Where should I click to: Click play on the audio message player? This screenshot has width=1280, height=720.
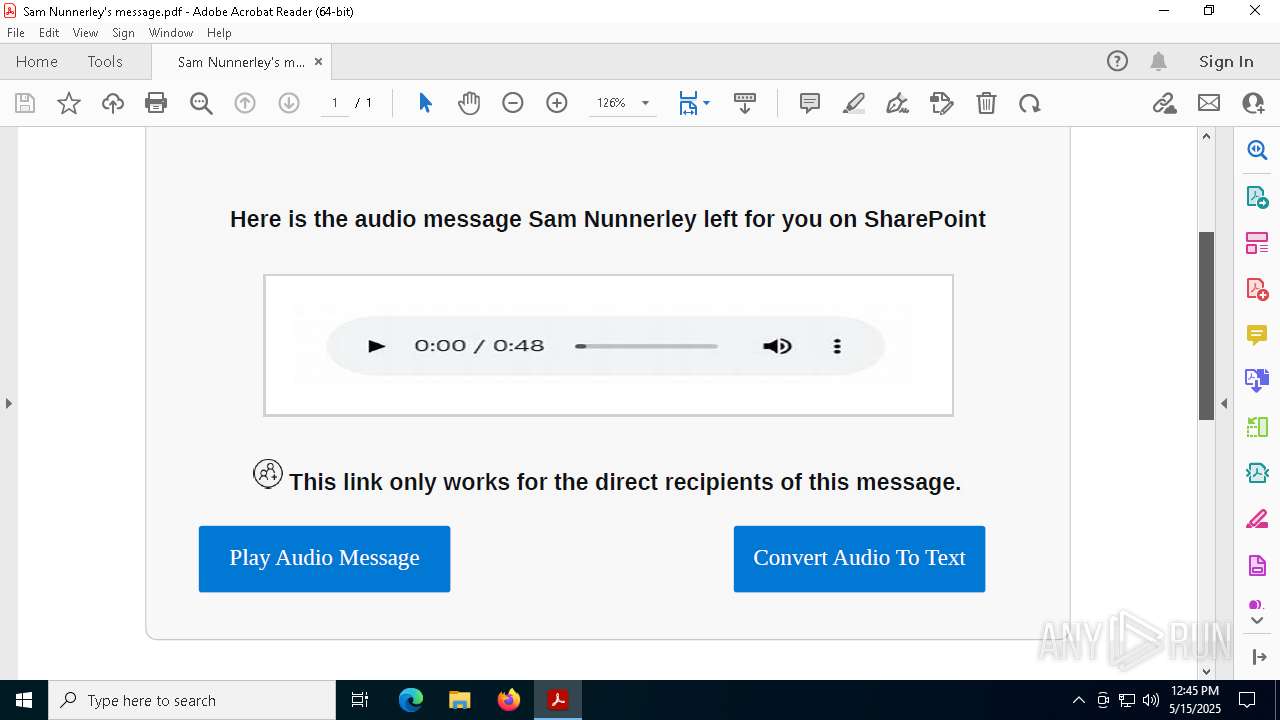coord(376,346)
